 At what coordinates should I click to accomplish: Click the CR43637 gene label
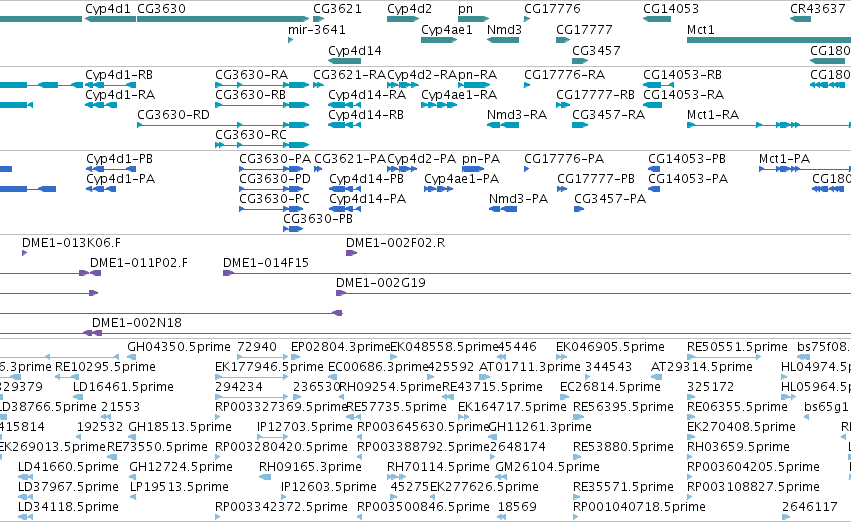click(817, 9)
